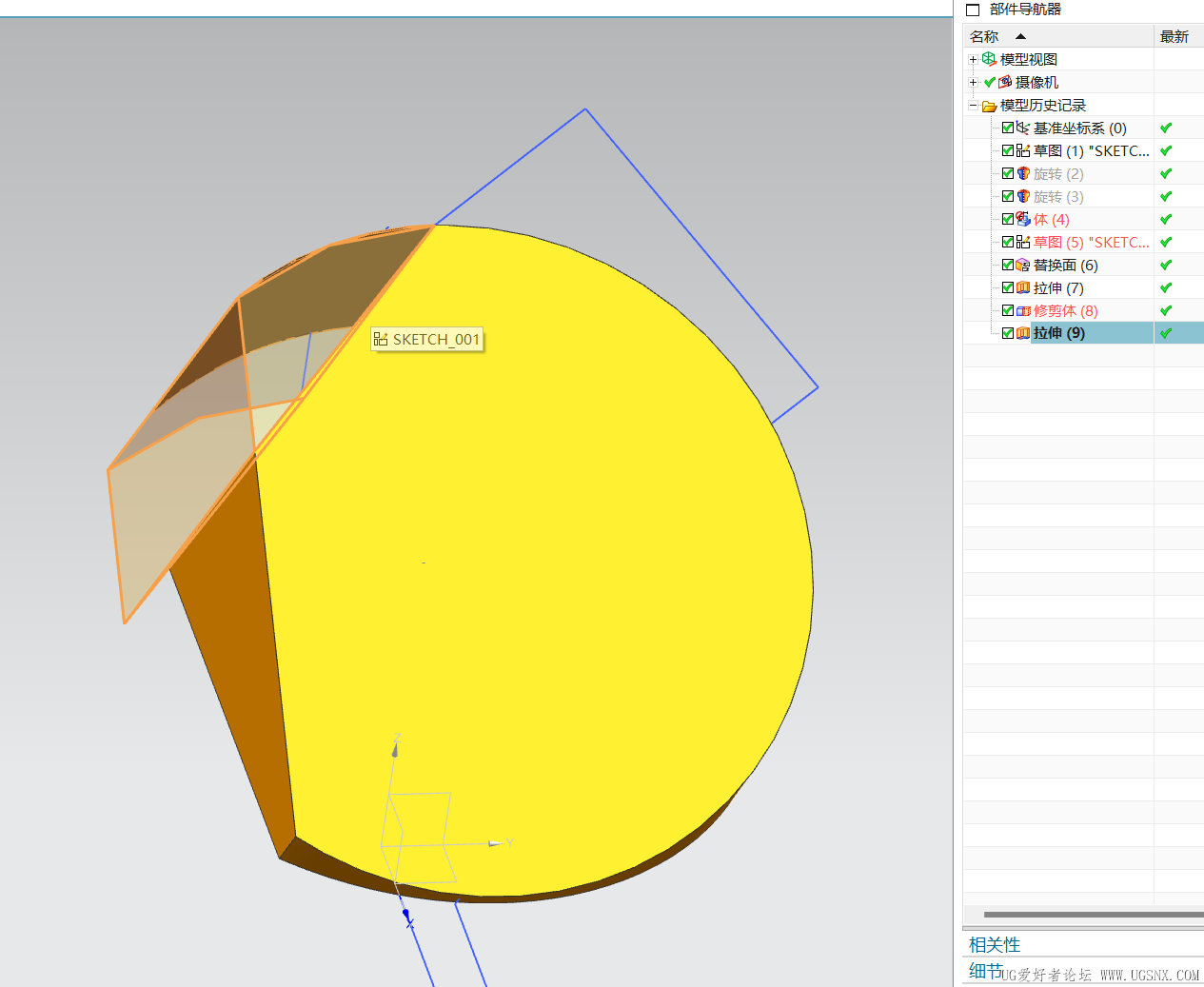Collapse the 模型历史记录 tree node
The height and width of the screenshot is (987, 1204).
click(x=973, y=105)
